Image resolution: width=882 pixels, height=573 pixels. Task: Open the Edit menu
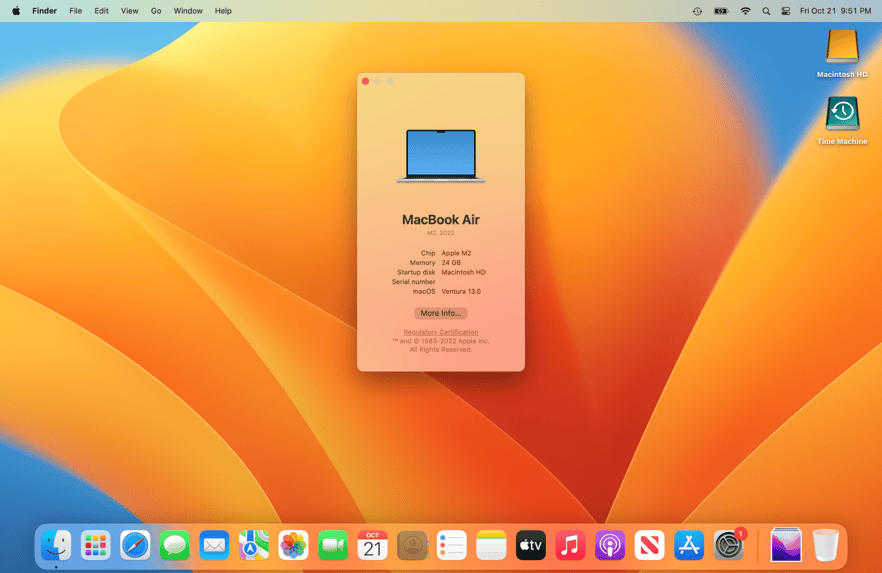pos(101,11)
